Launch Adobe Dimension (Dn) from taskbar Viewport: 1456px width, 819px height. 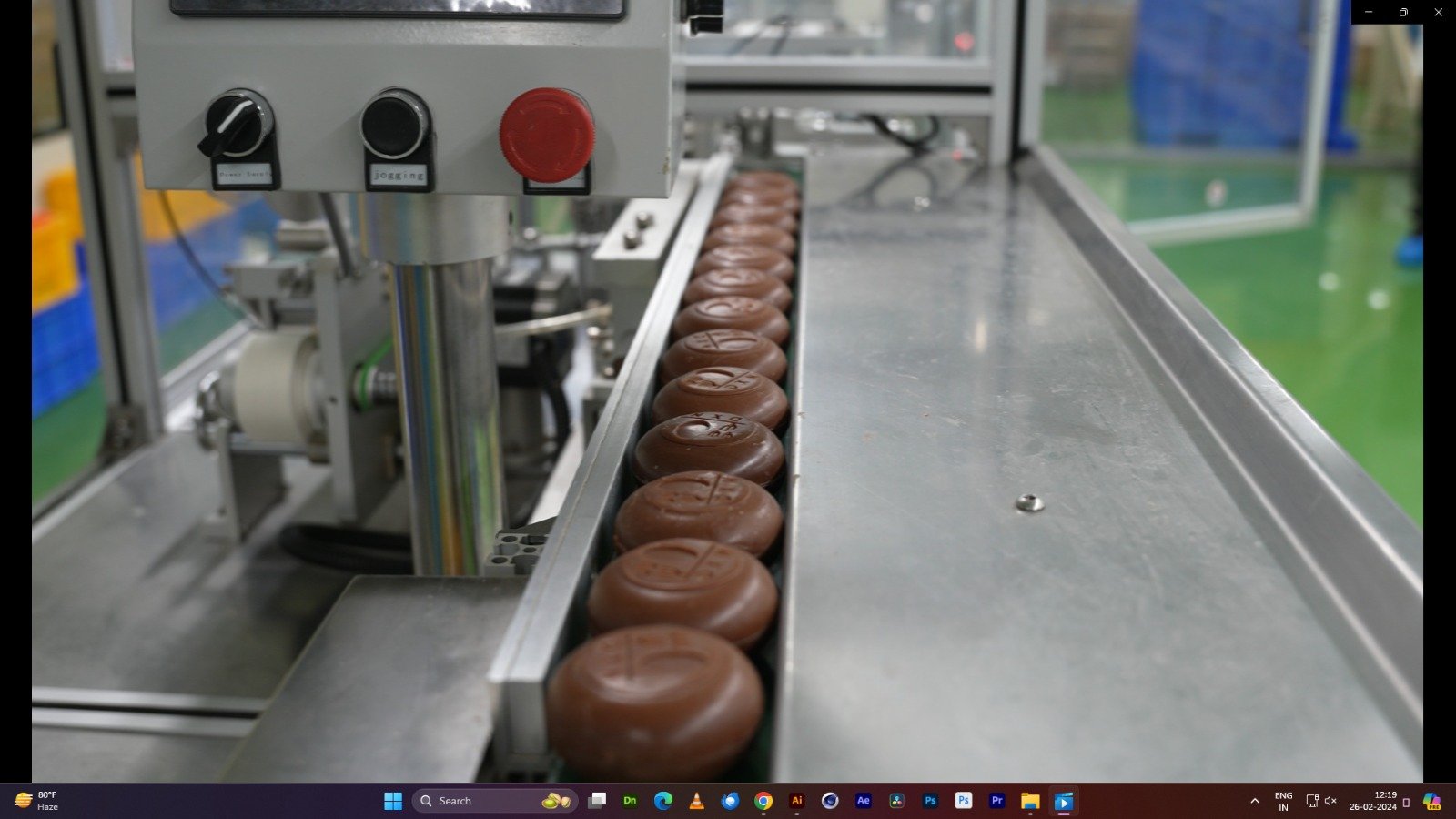630,801
